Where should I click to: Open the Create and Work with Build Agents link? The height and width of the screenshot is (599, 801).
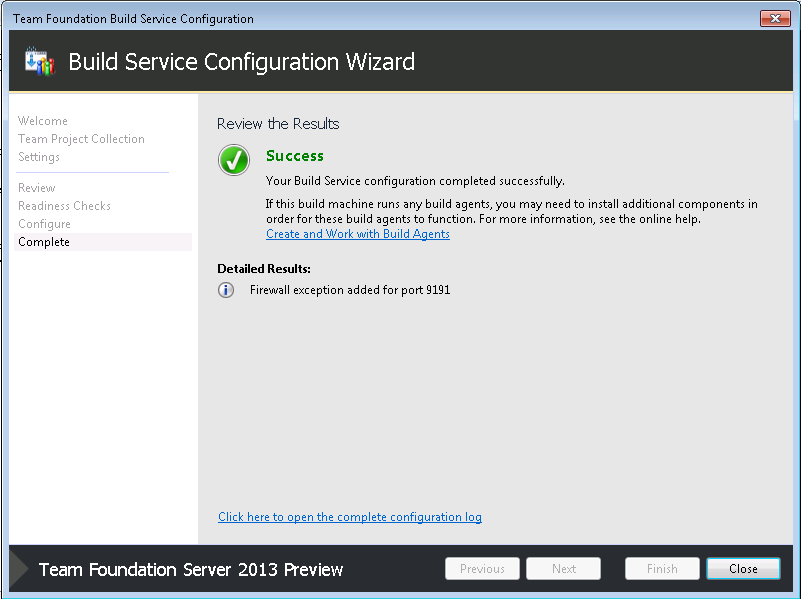(x=358, y=234)
